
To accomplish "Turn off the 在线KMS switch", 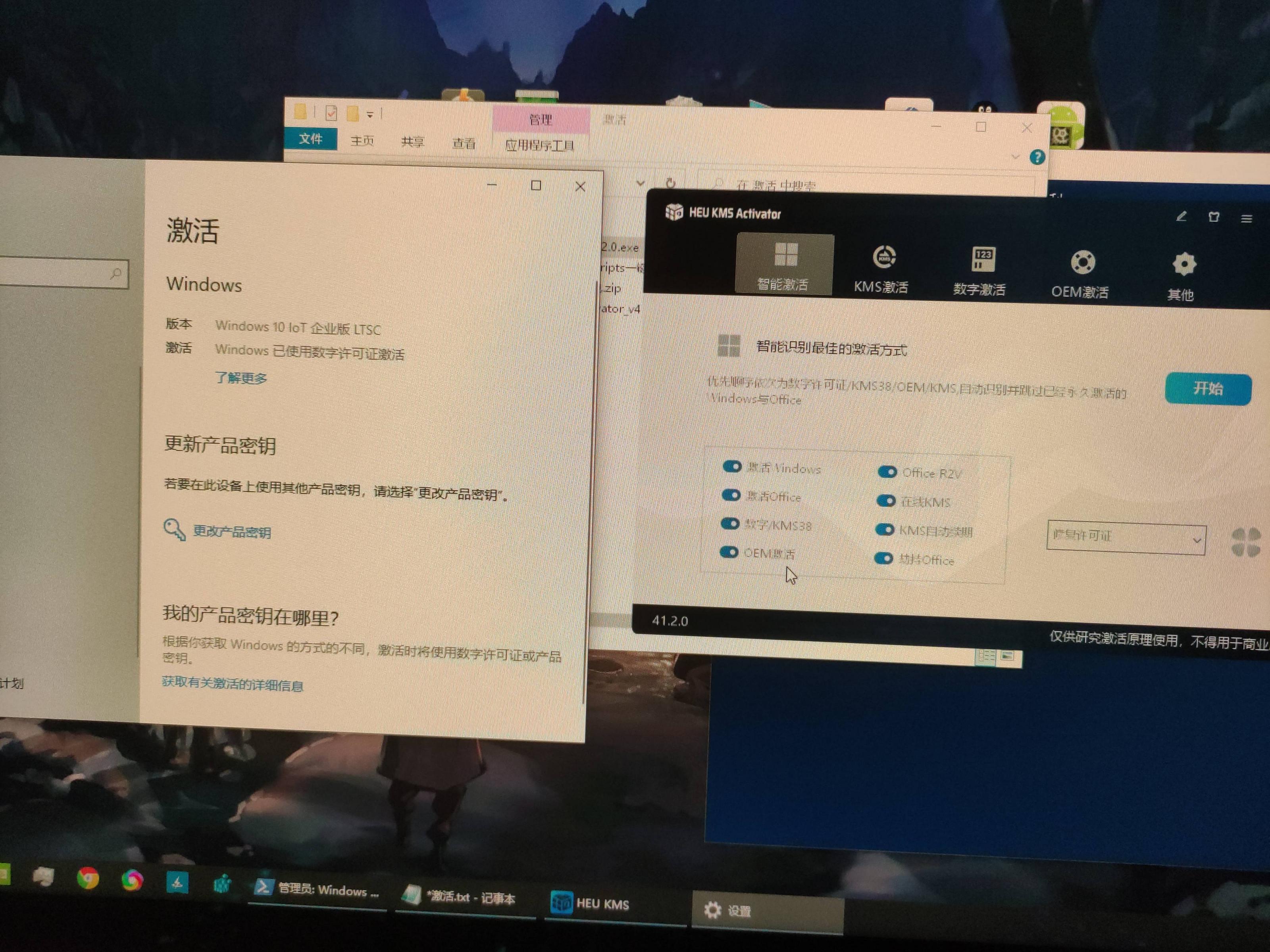I will (886, 501).
